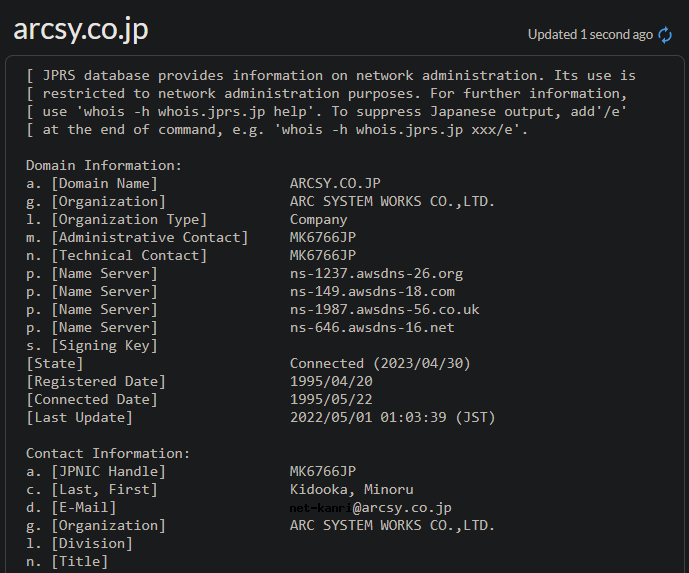The width and height of the screenshot is (689, 573).
Task: Click the Last Update value 2022/05/01 01:03:39
Action: click(392, 417)
